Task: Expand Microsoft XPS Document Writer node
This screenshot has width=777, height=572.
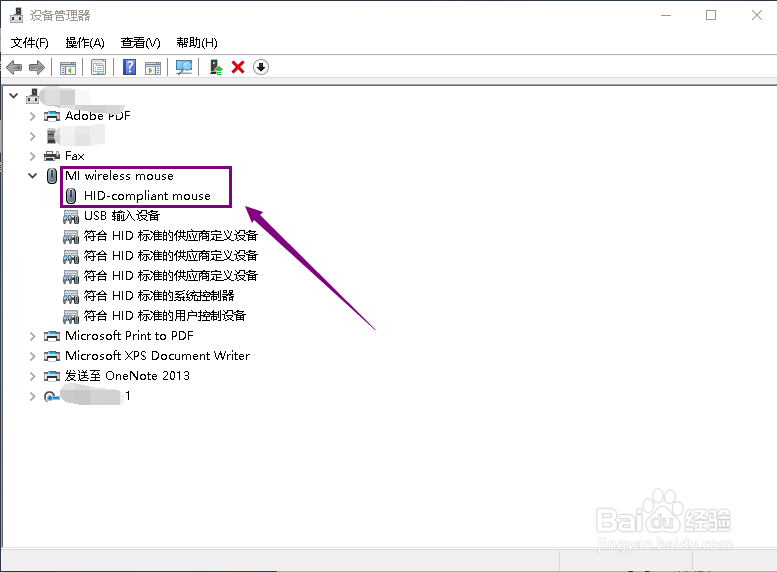Action: point(33,356)
